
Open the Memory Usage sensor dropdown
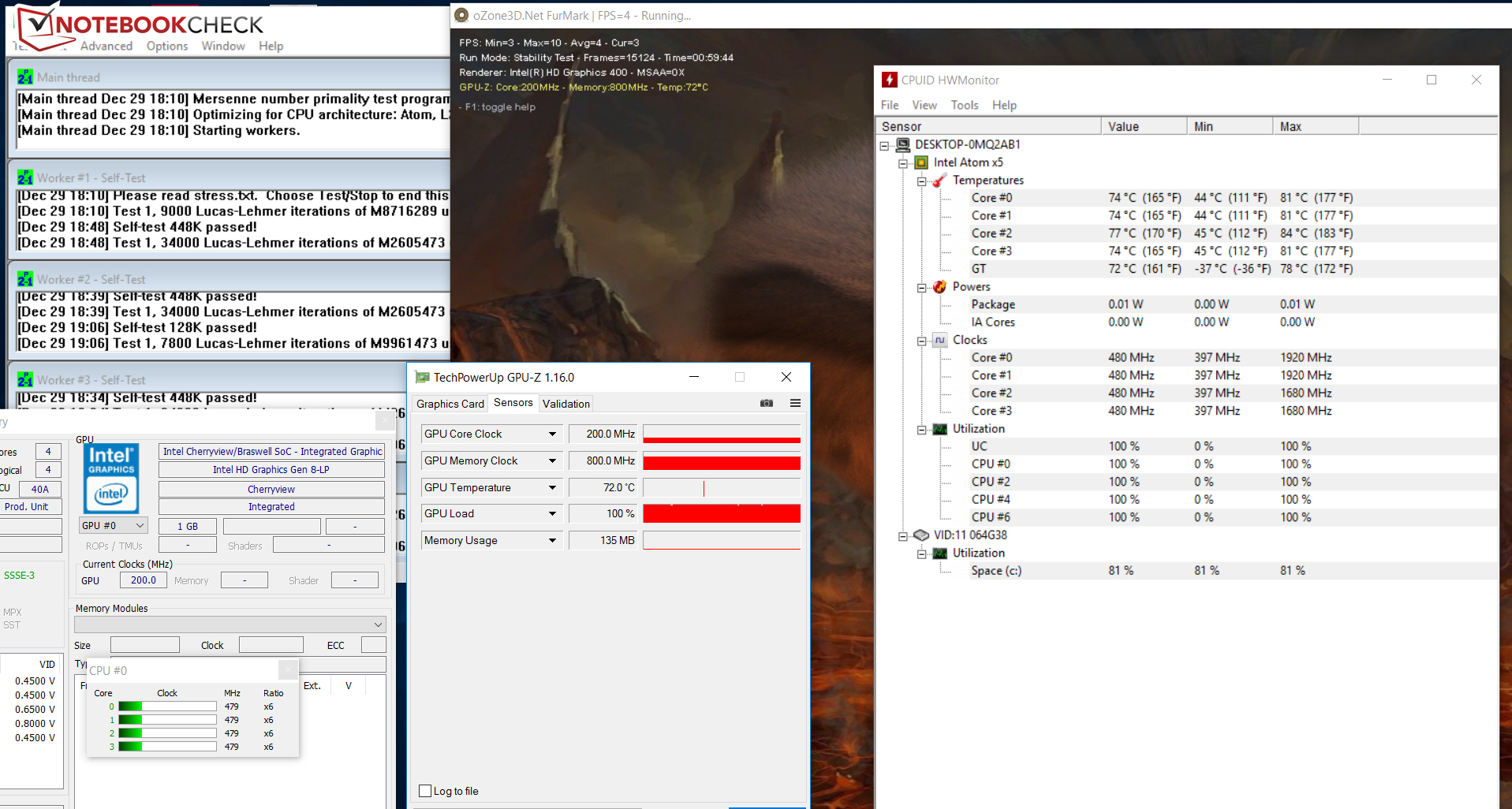[x=552, y=540]
